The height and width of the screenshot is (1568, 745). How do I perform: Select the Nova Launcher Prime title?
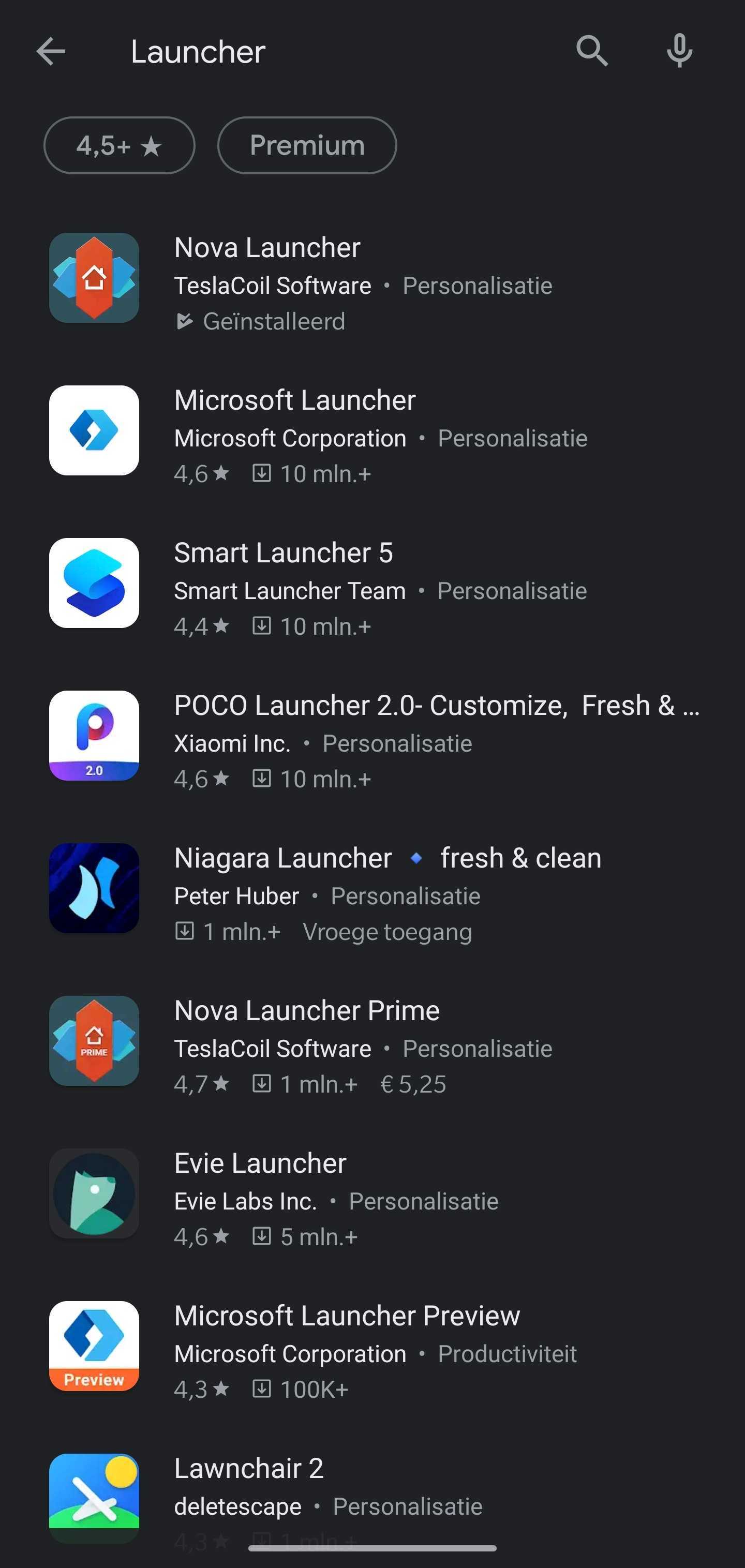(307, 1010)
